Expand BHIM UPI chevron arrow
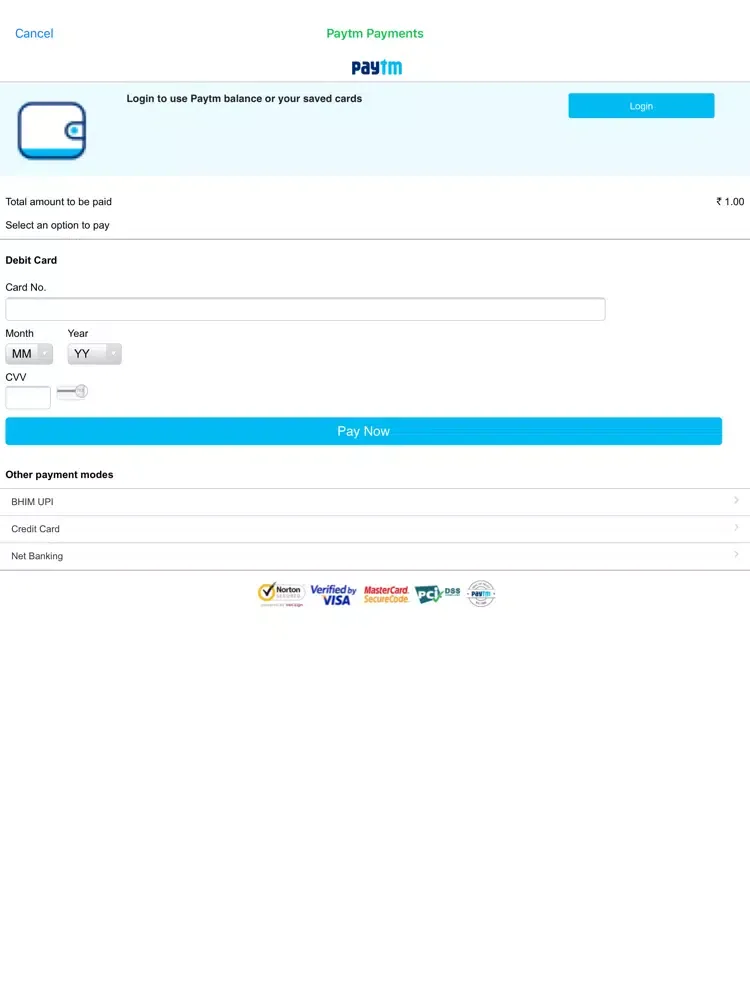Viewport: 750px width, 1000px height. 736,500
